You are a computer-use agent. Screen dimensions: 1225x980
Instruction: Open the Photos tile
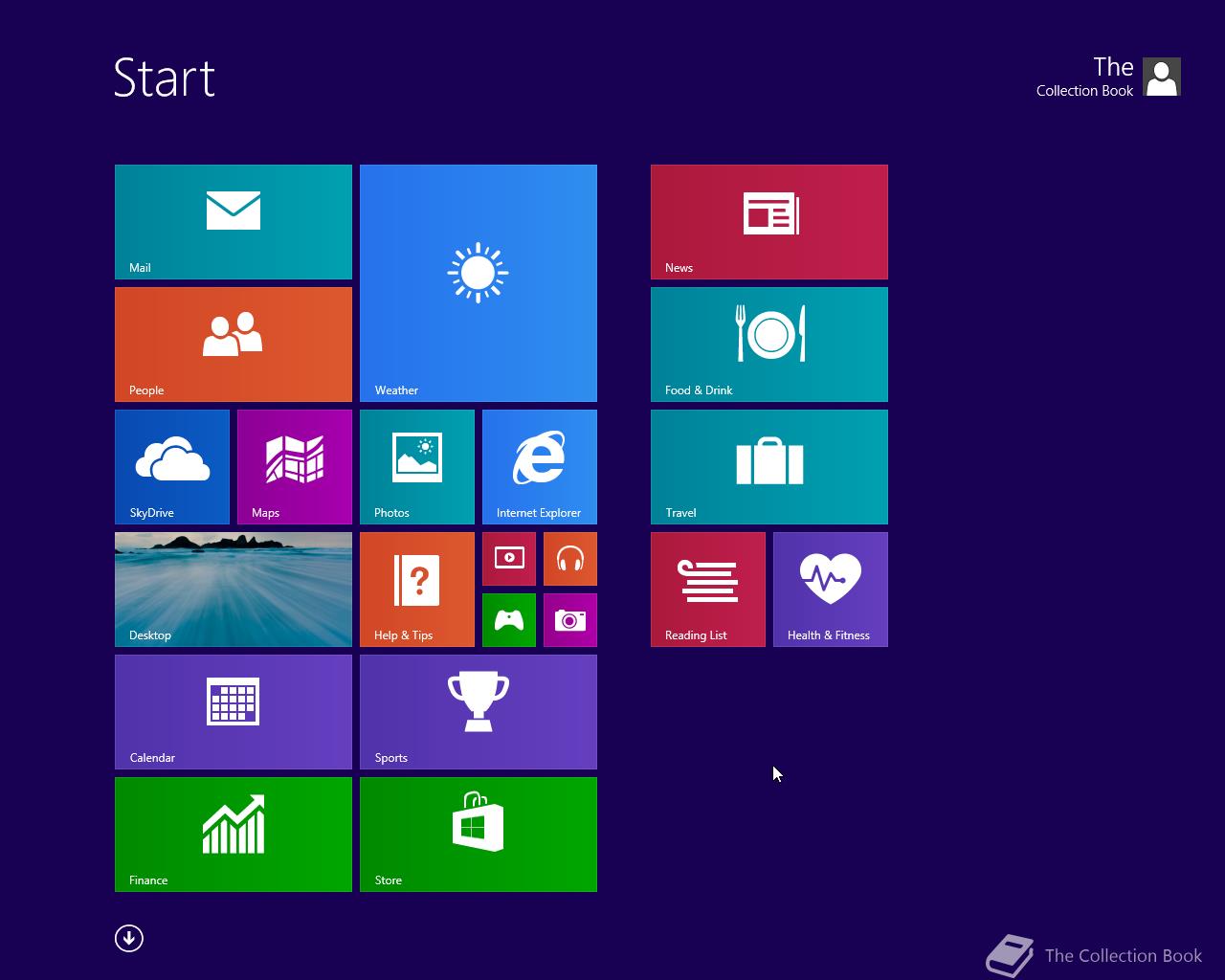point(417,467)
